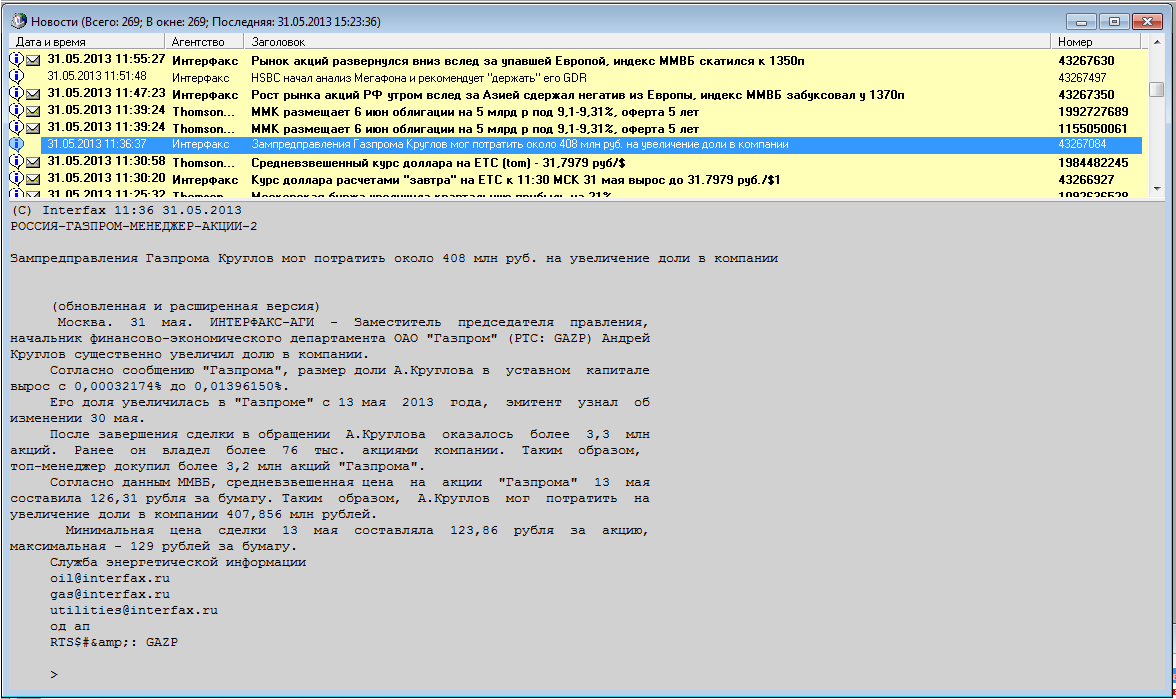Click the envelope icon of the 11:30:58 row
The image size is (1176, 699).
33,163
